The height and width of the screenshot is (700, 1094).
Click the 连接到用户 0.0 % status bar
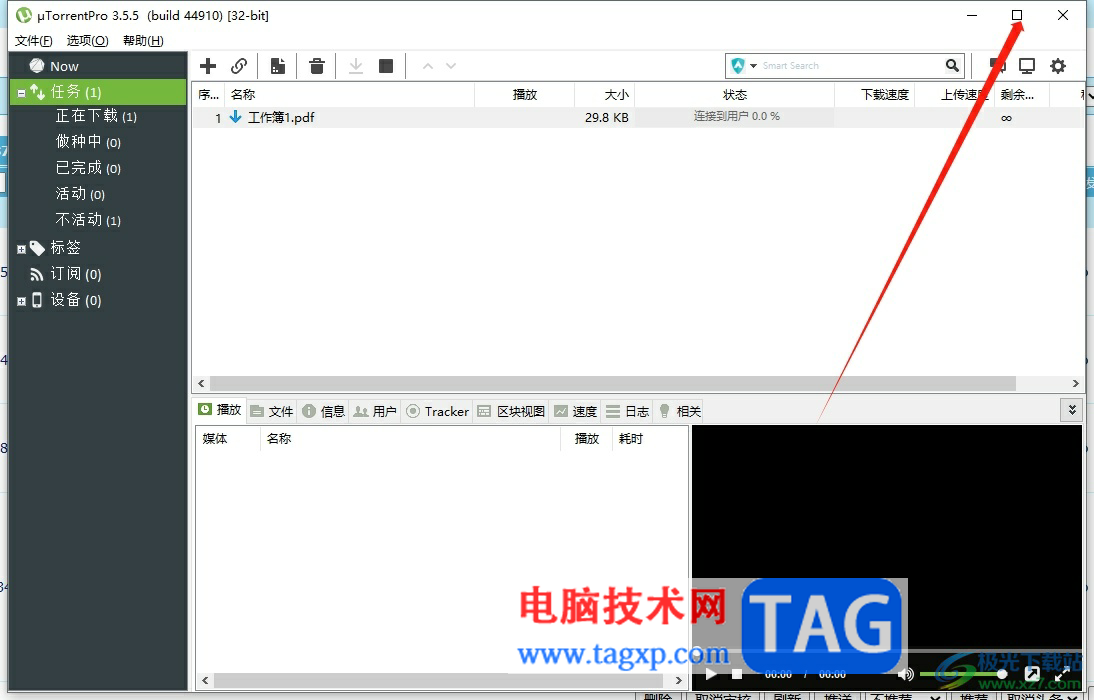735,117
